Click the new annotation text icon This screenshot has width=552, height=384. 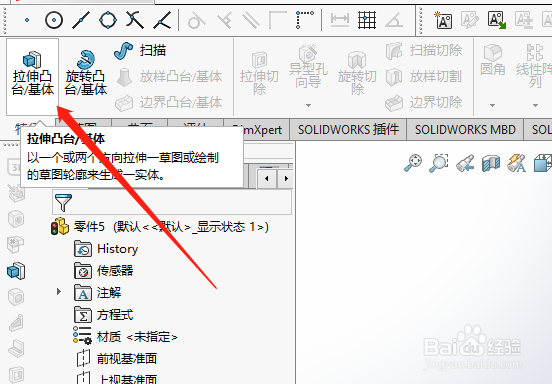pyautogui.click(x=443, y=20)
